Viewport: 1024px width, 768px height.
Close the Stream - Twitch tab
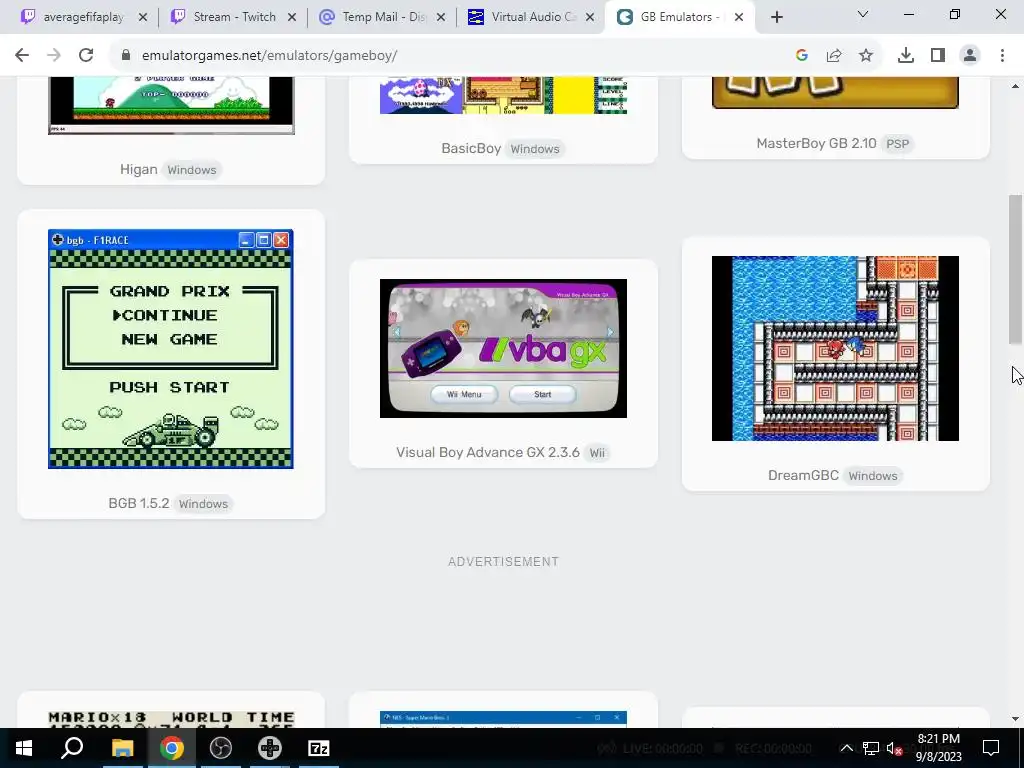[292, 17]
